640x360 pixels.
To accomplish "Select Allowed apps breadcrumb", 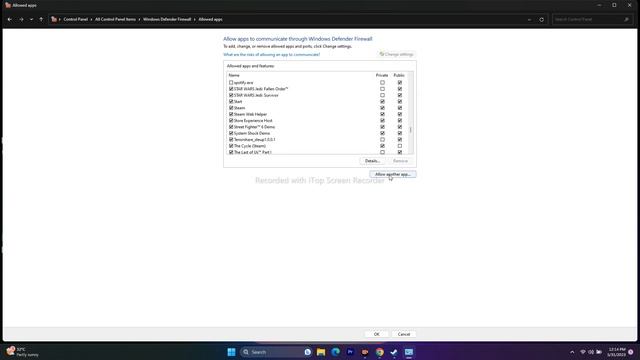I will [x=210, y=19].
